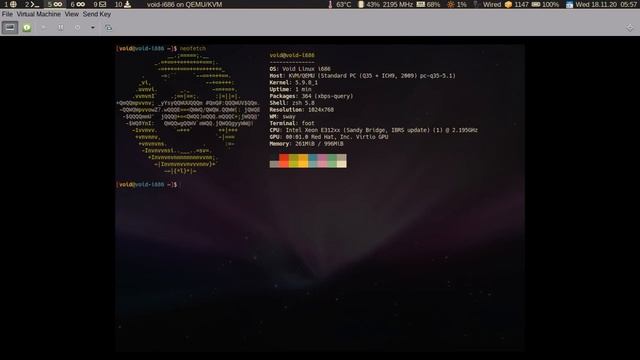
Task: Switch to workspace 10 downloads
Action: (x=122, y=4)
